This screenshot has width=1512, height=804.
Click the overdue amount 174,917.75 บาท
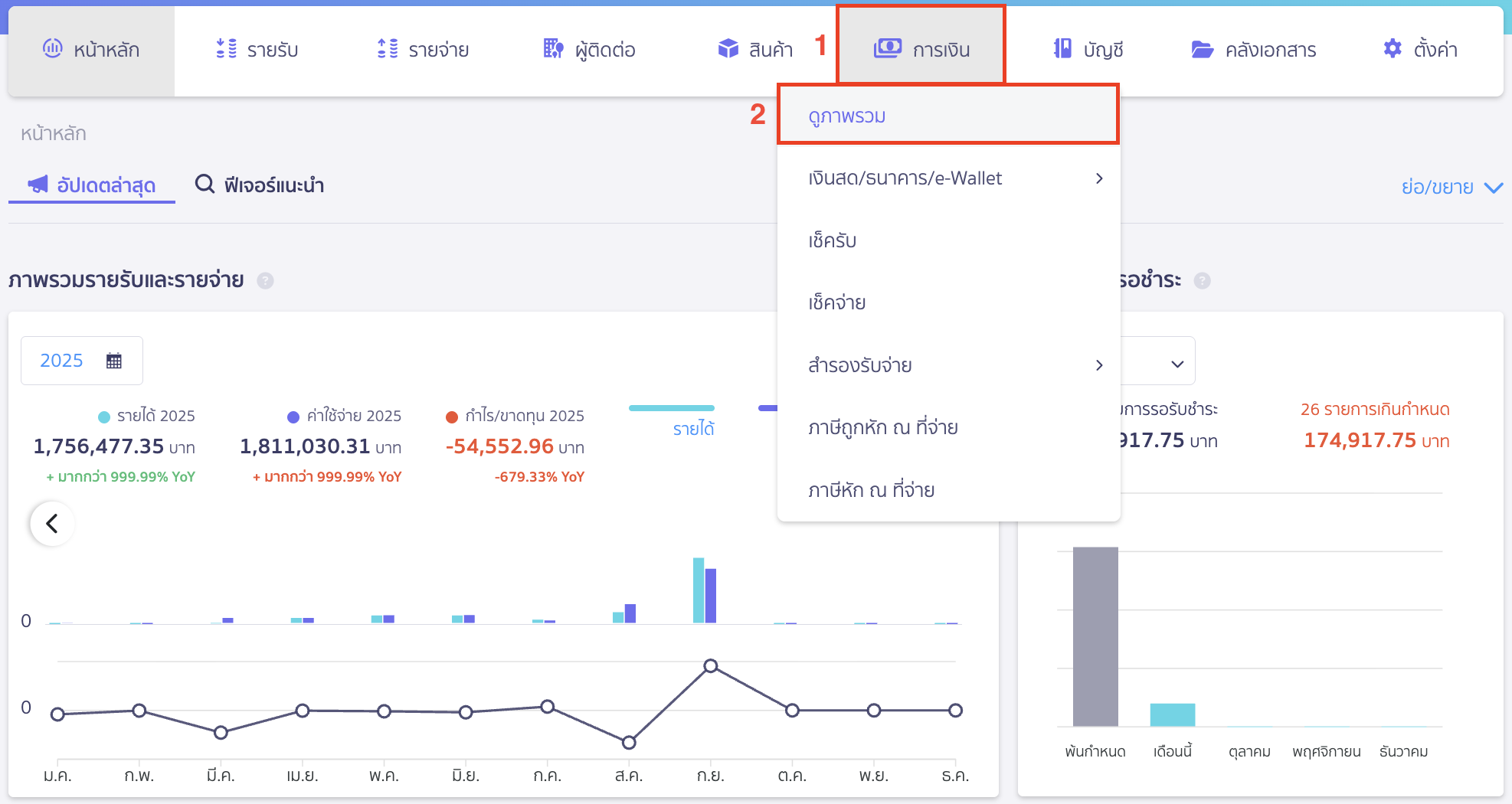click(1376, 441)
